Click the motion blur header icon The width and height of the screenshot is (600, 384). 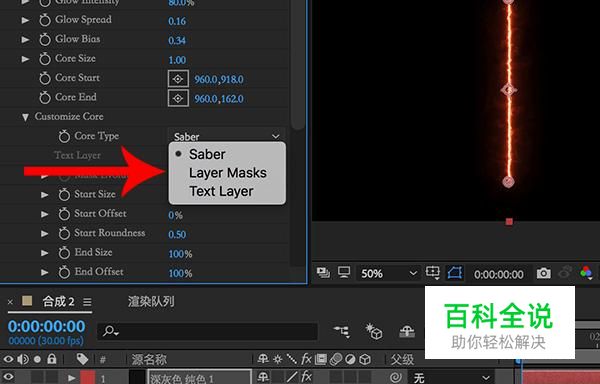(336, 359)
